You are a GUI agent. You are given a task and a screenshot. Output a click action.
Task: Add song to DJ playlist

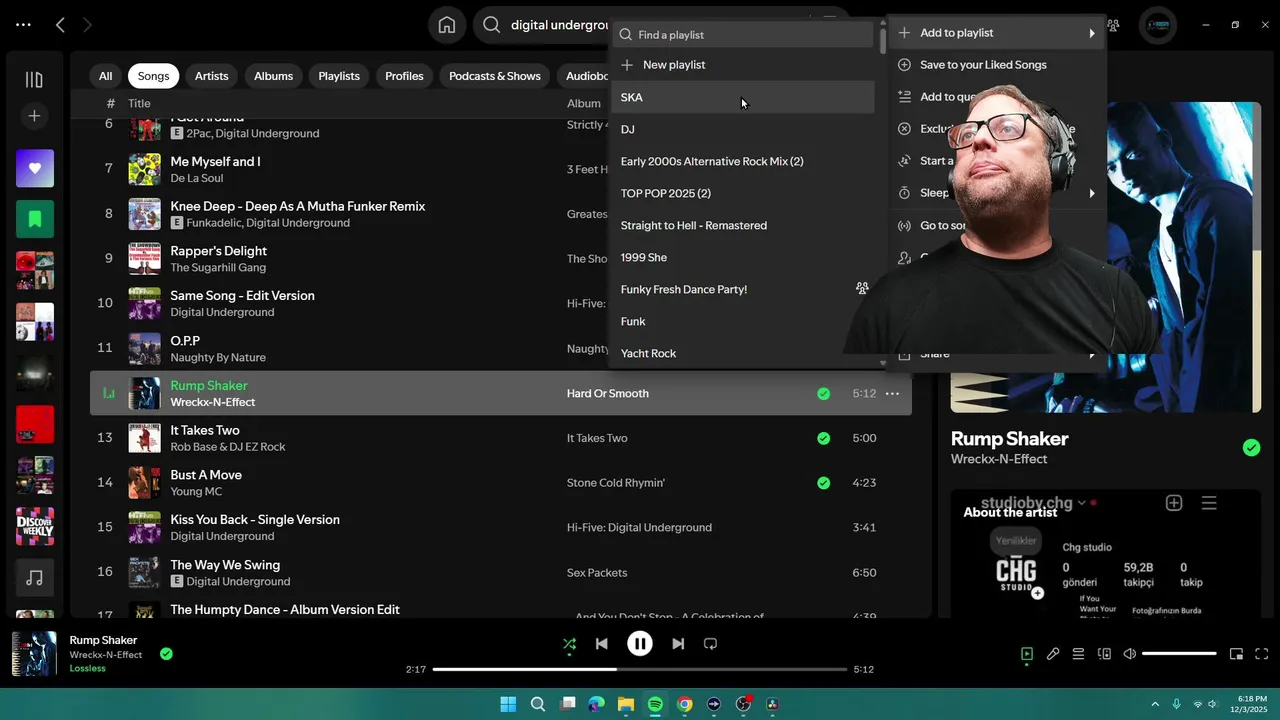coord(742,129)
